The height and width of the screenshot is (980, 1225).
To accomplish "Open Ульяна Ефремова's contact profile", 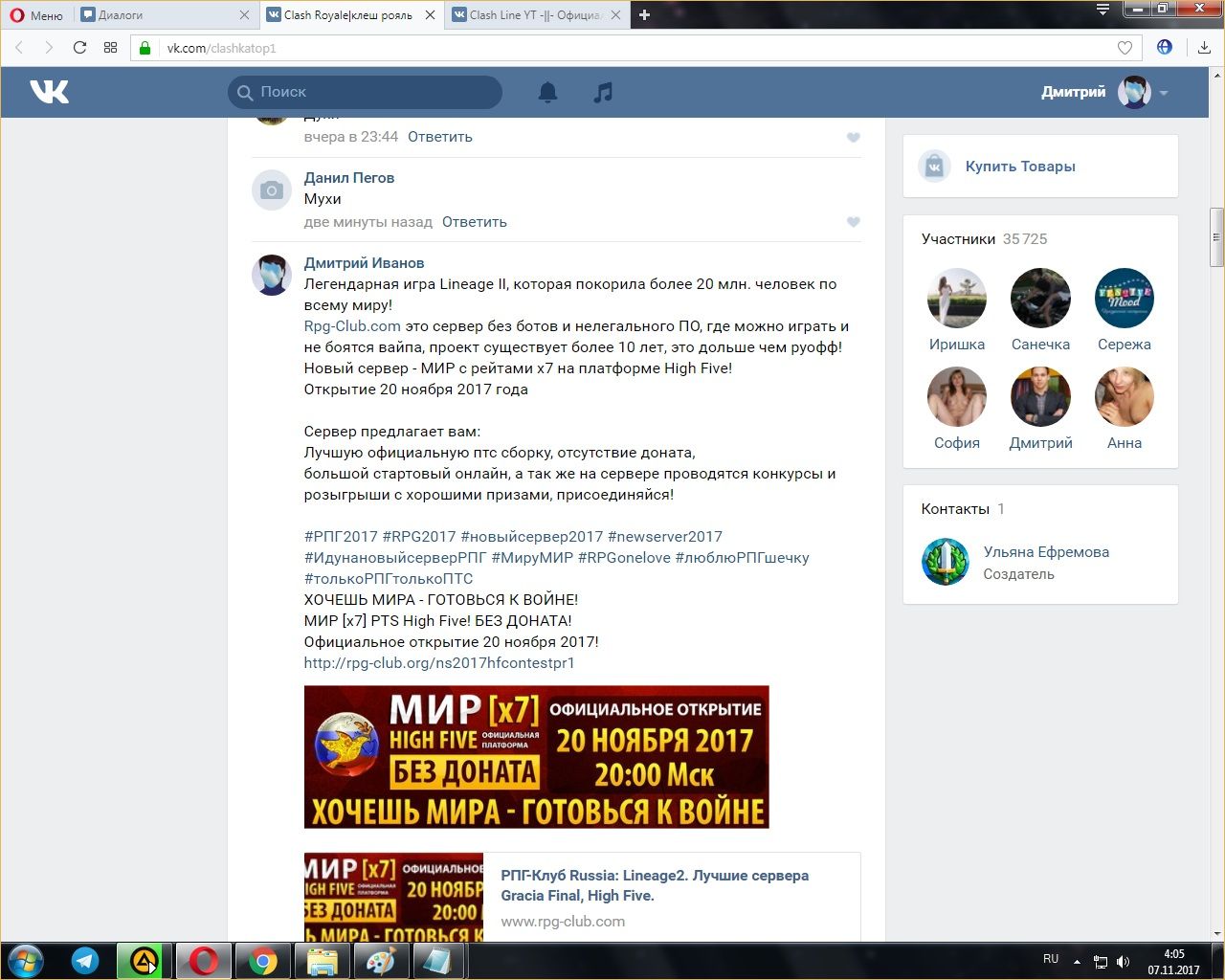I will [1046, 552].
